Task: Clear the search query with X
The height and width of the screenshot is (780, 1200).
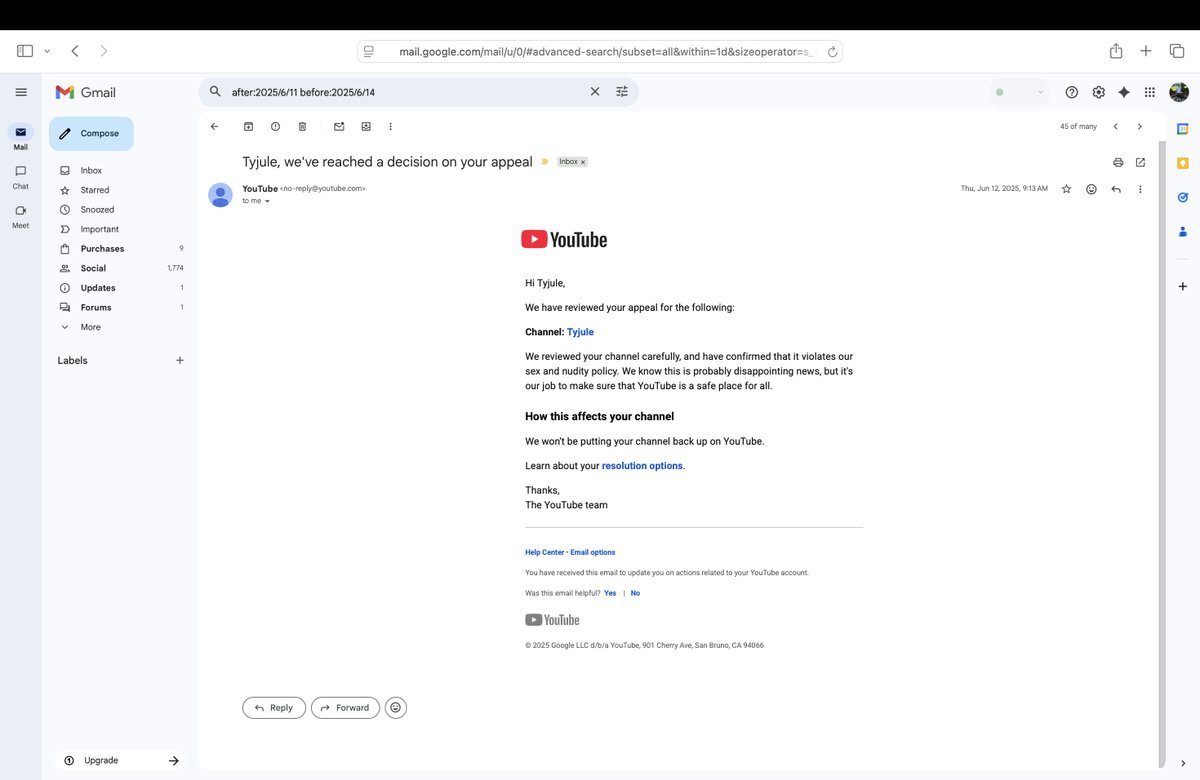Action: tap(595, 92)
